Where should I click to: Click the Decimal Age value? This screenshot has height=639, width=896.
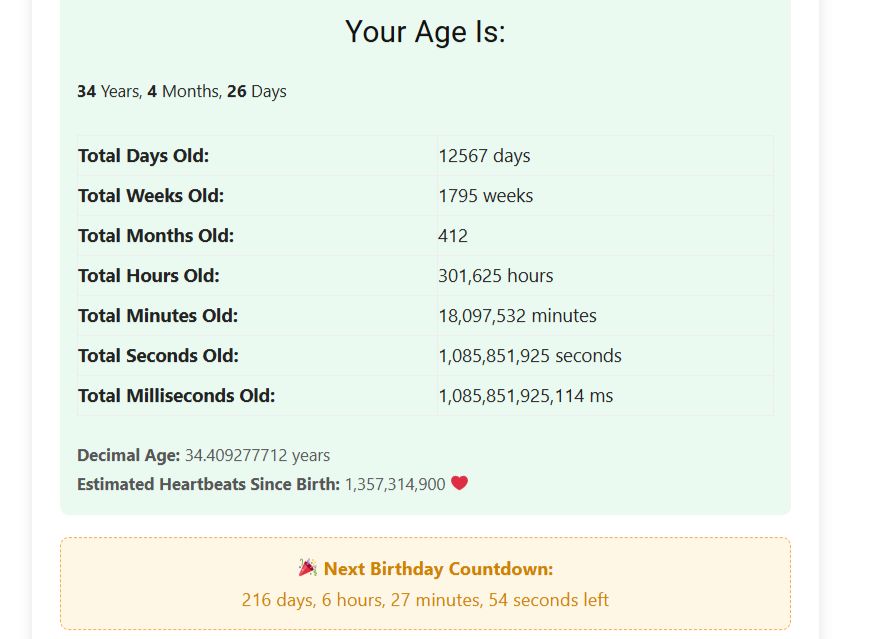(257, 455)
